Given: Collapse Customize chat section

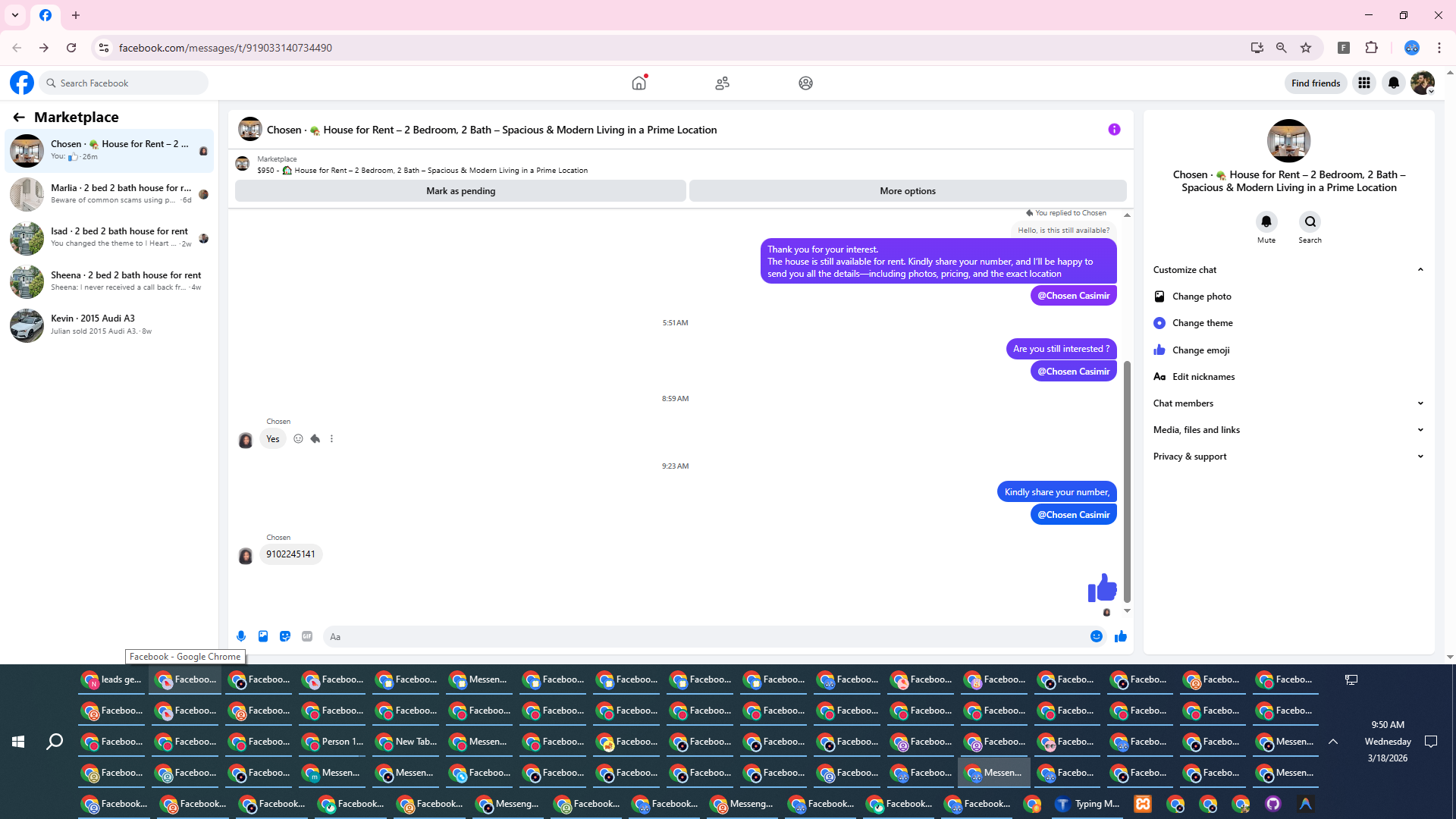Looking at the screenshot, I should [1288, 270].
